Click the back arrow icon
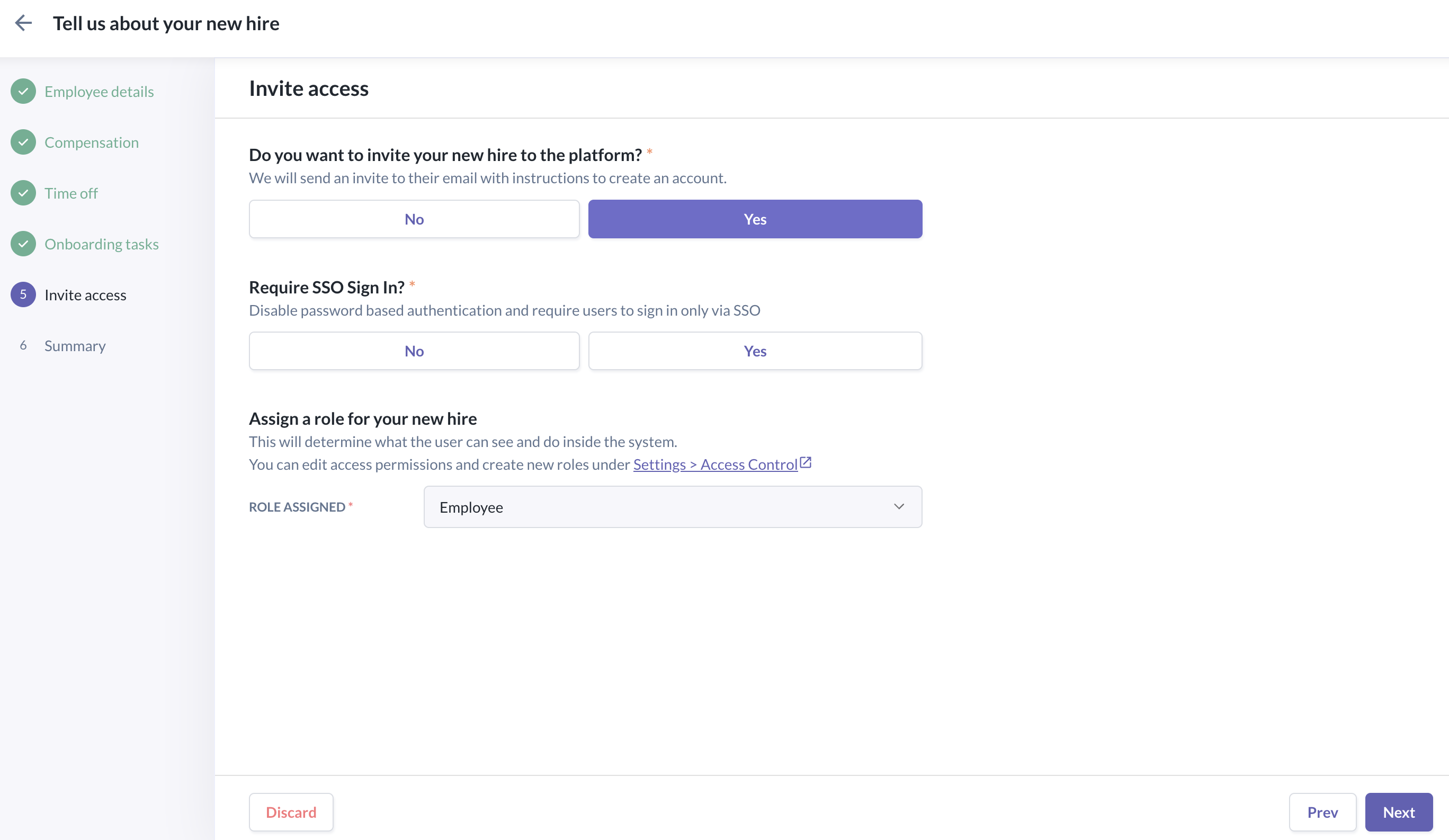The height and width of the screenshot is (840, 1449). tap(23, 23)
